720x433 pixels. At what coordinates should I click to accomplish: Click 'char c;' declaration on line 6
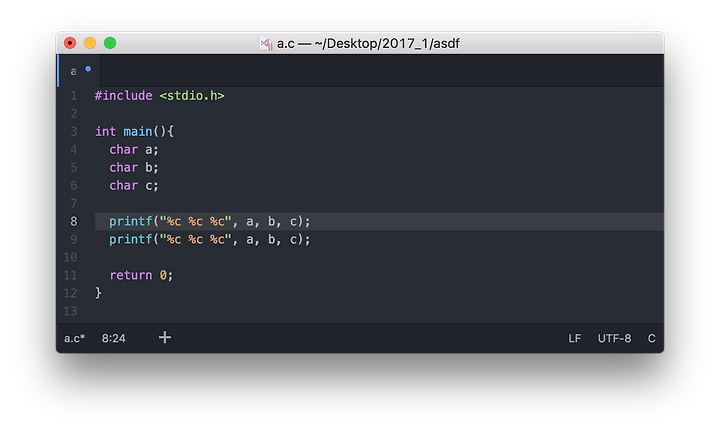pyautogui.click(x=134, y=186)
